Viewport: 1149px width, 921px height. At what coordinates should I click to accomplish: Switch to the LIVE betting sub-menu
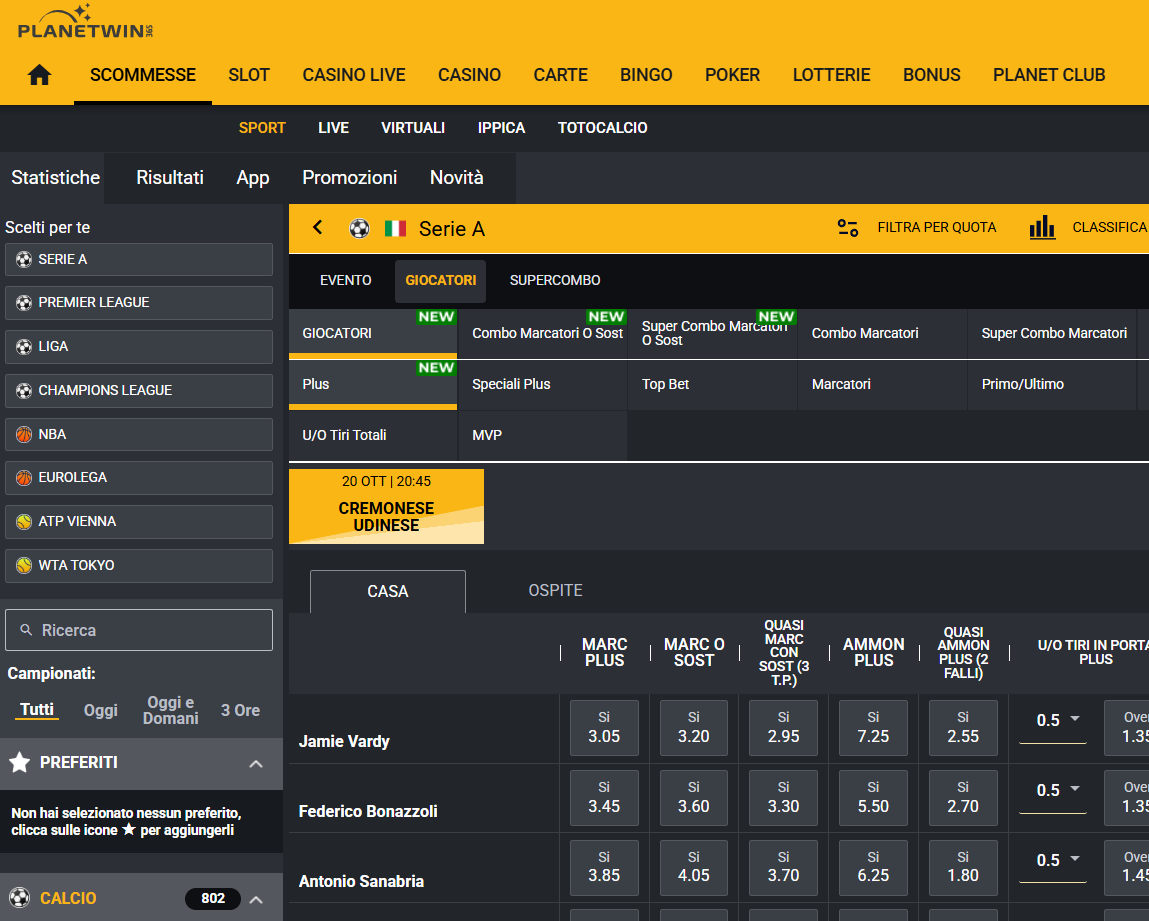tap(333, 127)
